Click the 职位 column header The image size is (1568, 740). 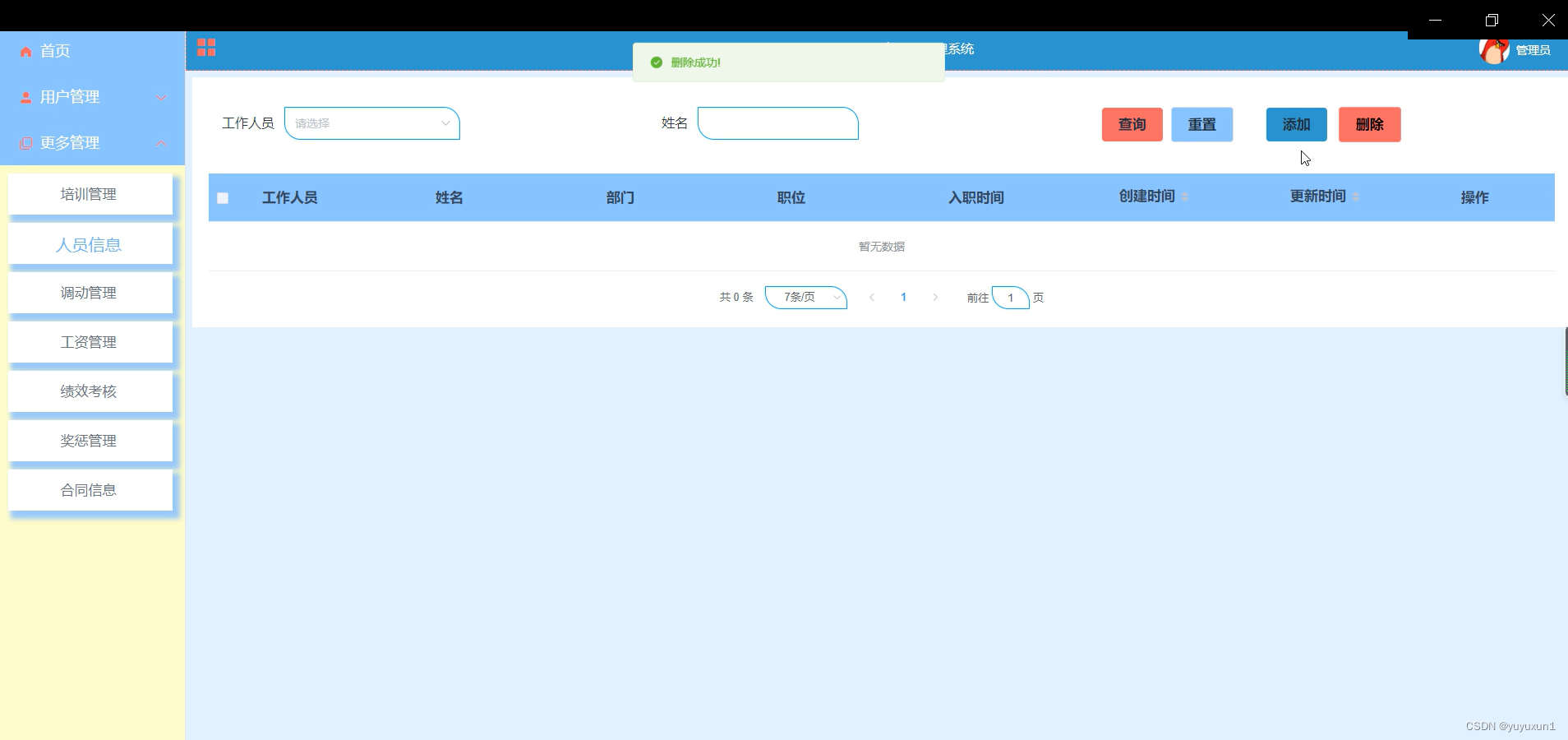tap(791, 198)
